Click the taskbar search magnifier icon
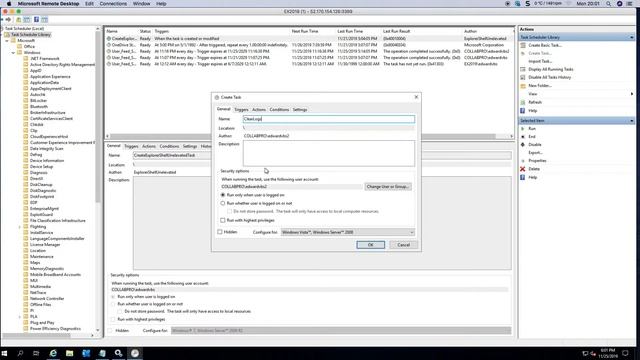640x360 pixels. click(x=20, y=353)
